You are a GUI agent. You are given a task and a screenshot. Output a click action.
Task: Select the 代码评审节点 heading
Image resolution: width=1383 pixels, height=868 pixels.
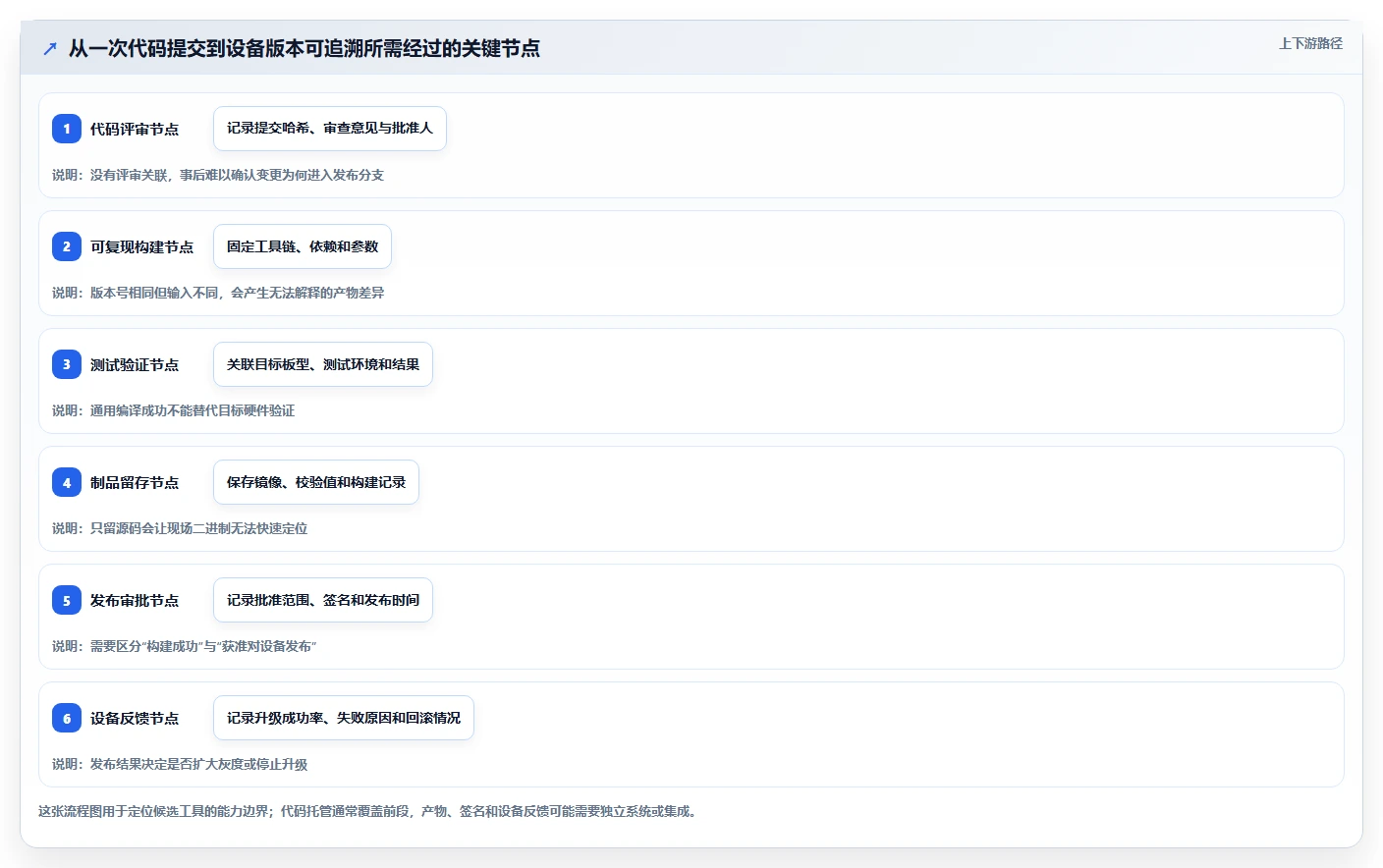(135, 129)
